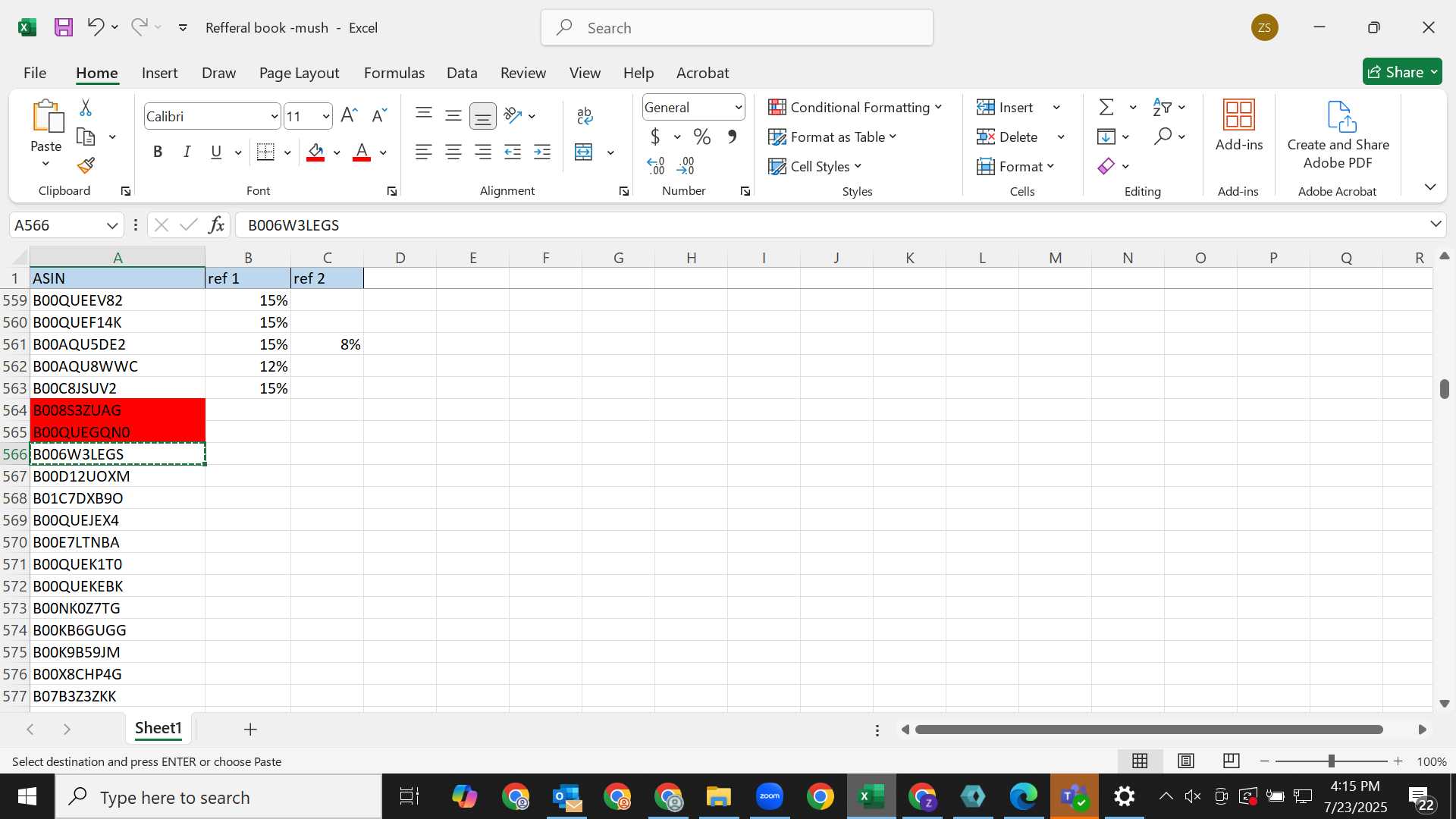Viewport: 1456px width, 819px height.
Task: Open the General number format dropdown
Action: [x=738, y=108]
